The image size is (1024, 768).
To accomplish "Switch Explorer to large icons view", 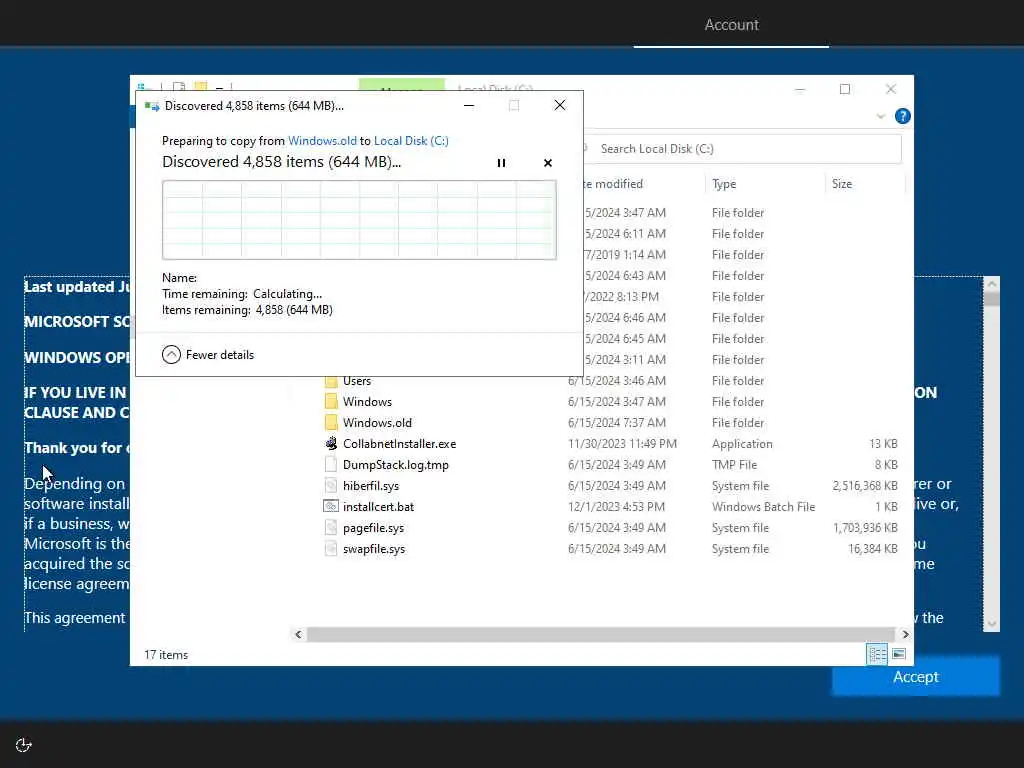I will click(899, 654).
